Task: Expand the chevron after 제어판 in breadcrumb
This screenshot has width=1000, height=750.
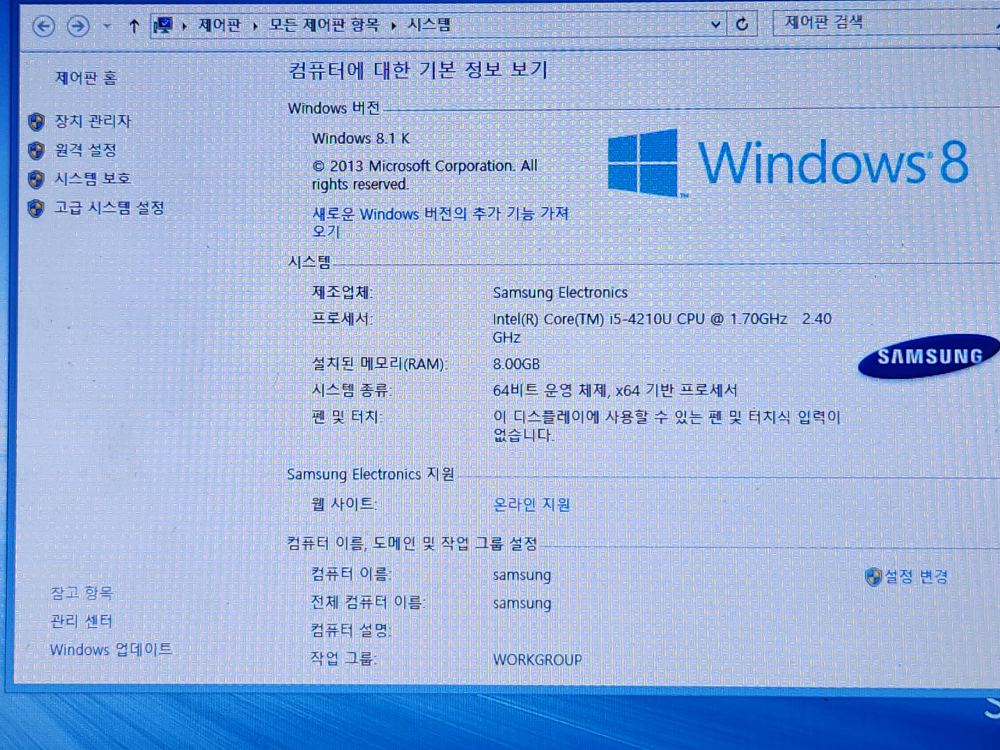Action: 255,26
